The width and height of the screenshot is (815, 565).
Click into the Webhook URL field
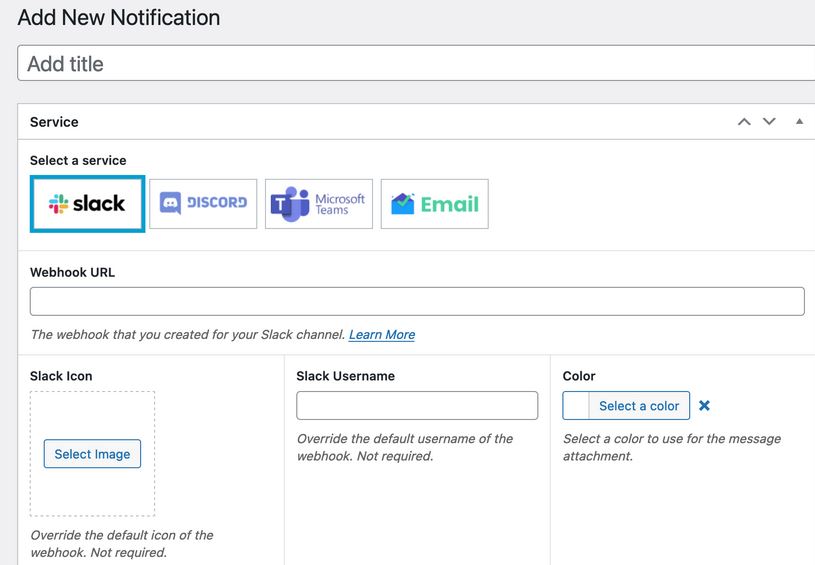(x=417, y=301)
